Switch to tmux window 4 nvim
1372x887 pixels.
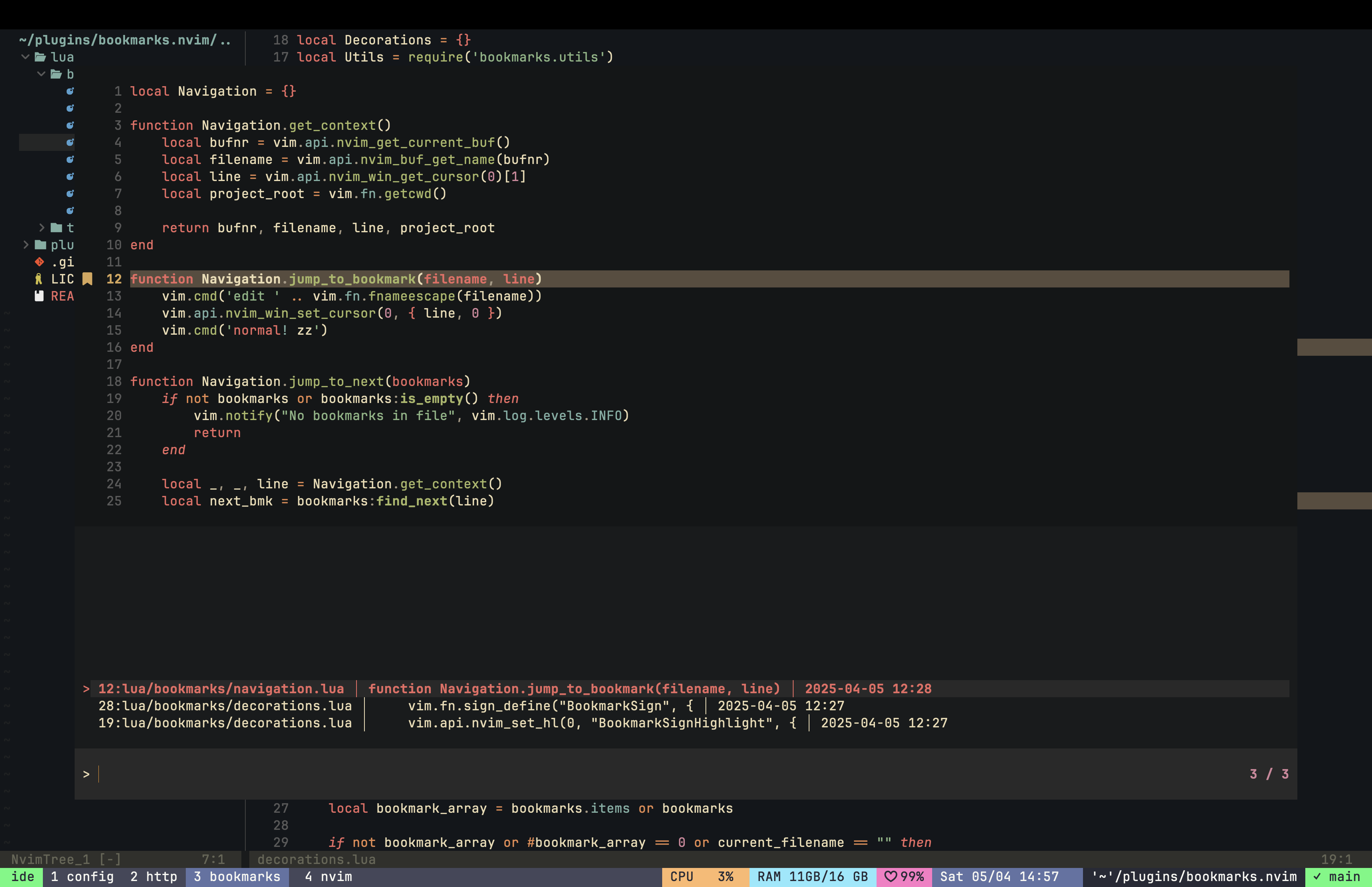(x=328, y=877)
